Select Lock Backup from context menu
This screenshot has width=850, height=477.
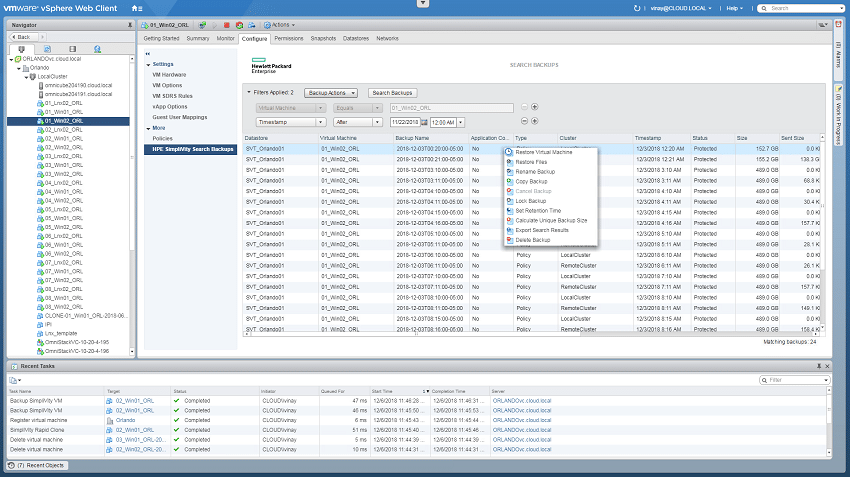[531, 201]
